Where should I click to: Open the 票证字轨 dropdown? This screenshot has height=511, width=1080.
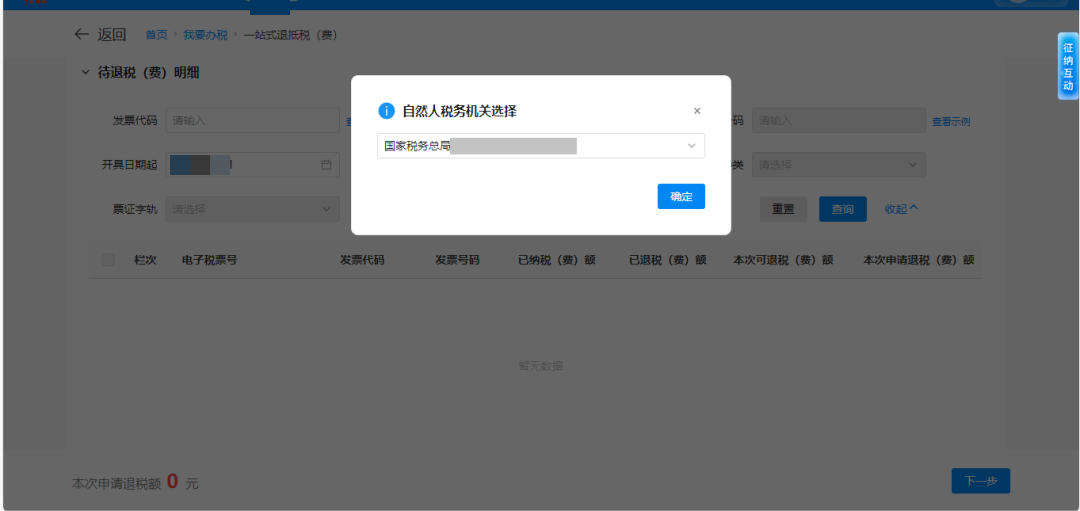pos(253,209)
